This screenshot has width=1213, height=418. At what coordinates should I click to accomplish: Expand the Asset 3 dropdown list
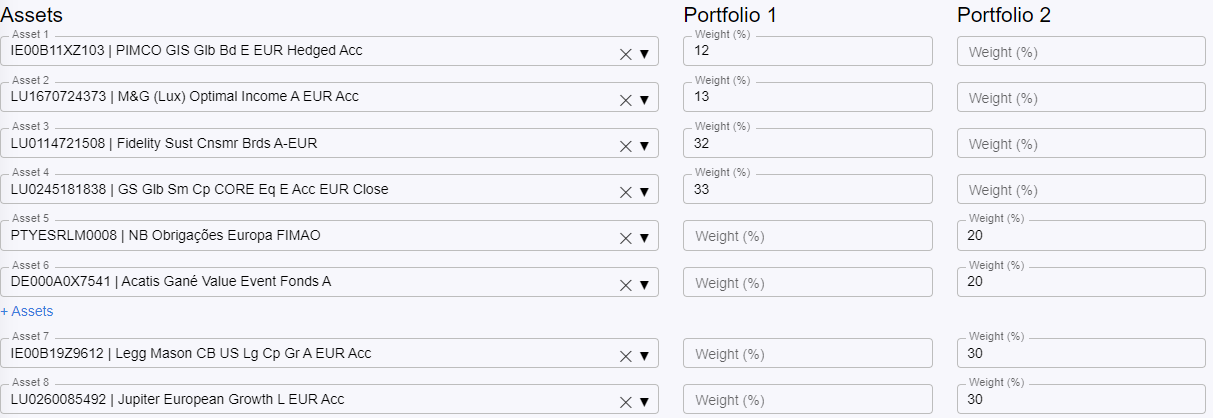644,146
